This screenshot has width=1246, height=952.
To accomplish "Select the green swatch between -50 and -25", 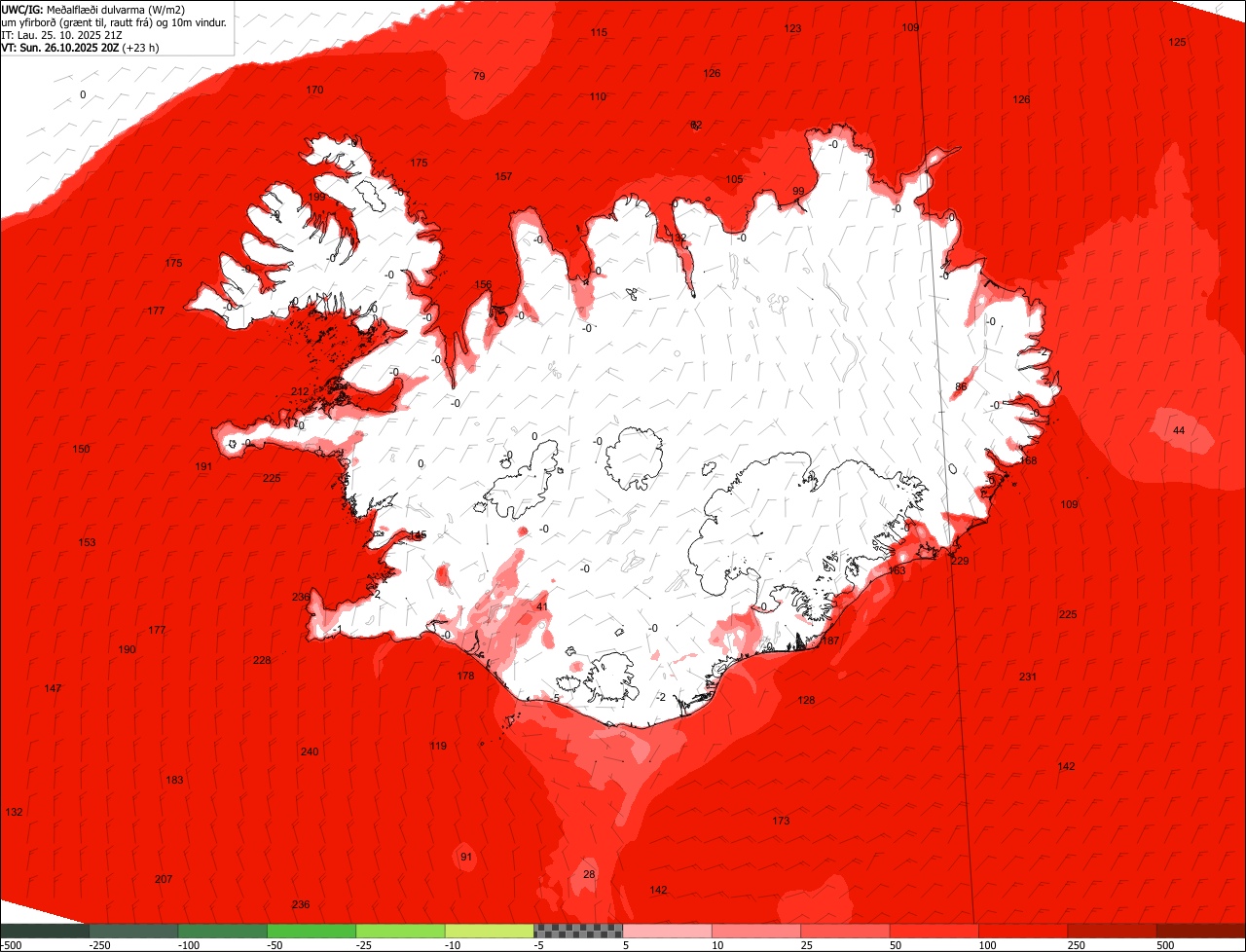I will (311, 931).
